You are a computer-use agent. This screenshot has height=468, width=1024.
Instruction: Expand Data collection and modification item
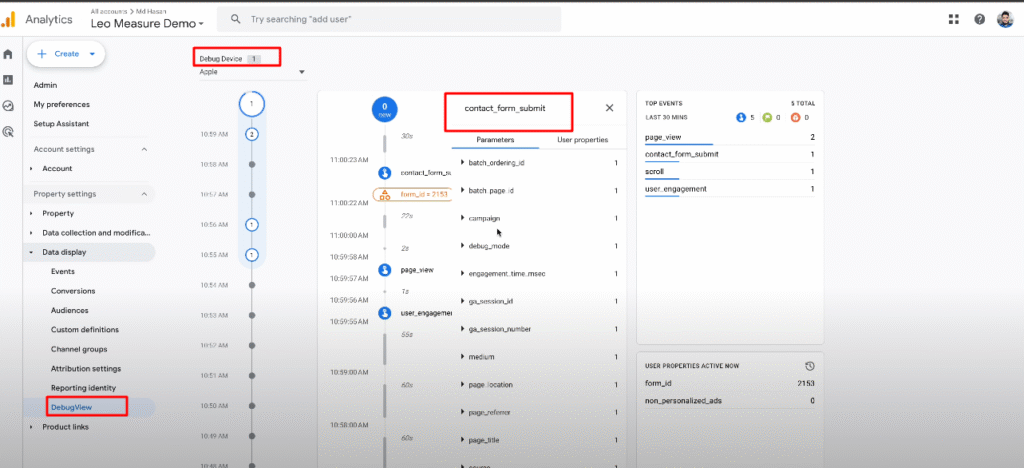click(x=31, y=233)
